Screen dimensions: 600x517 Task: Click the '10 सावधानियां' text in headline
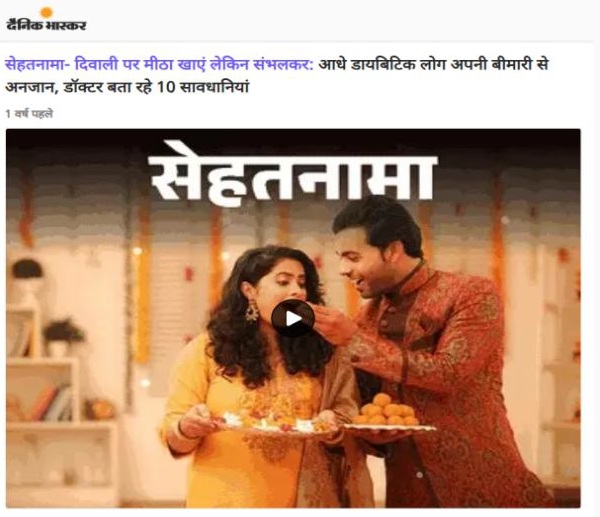203,87
